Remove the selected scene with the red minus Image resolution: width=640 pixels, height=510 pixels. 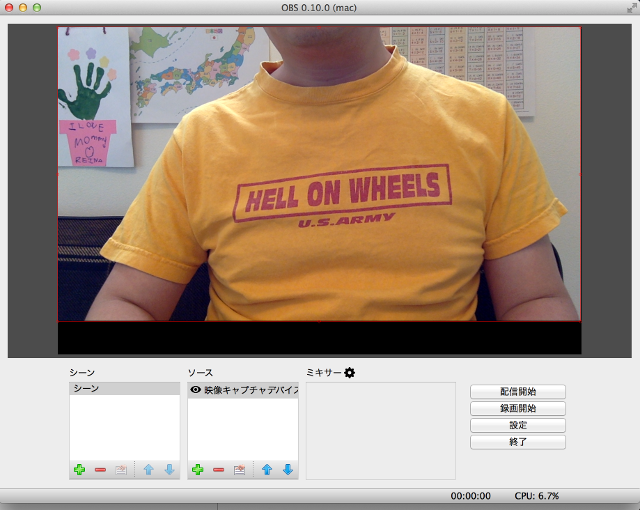[x=100, y=470]
